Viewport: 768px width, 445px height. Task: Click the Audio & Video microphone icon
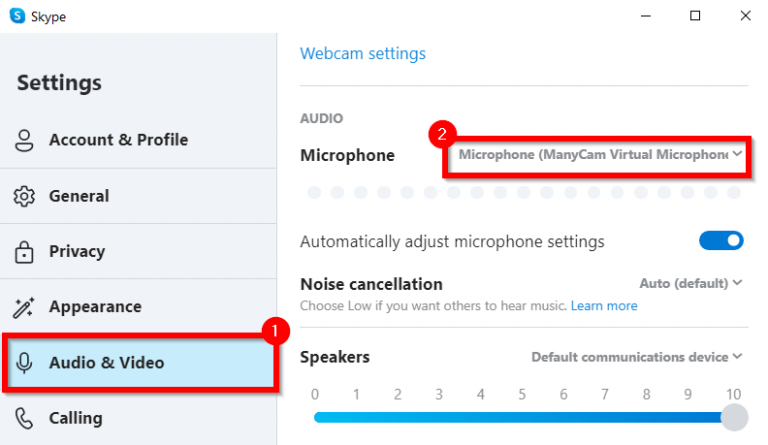[x=25, y=363]
